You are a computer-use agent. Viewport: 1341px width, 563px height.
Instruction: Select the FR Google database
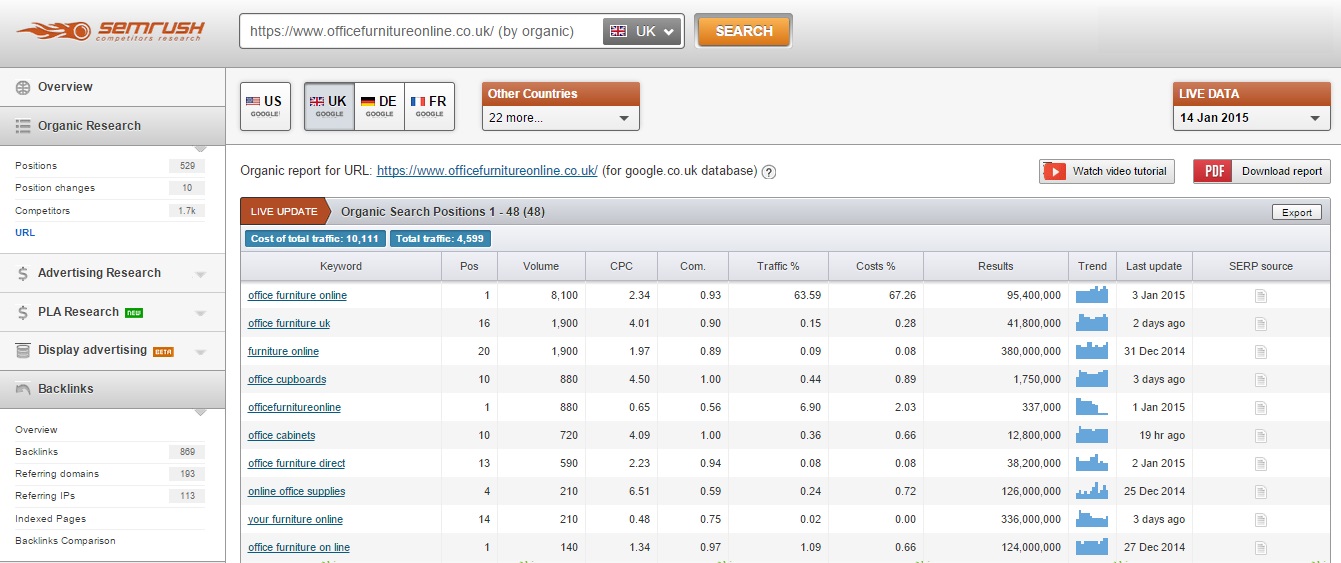429,106
